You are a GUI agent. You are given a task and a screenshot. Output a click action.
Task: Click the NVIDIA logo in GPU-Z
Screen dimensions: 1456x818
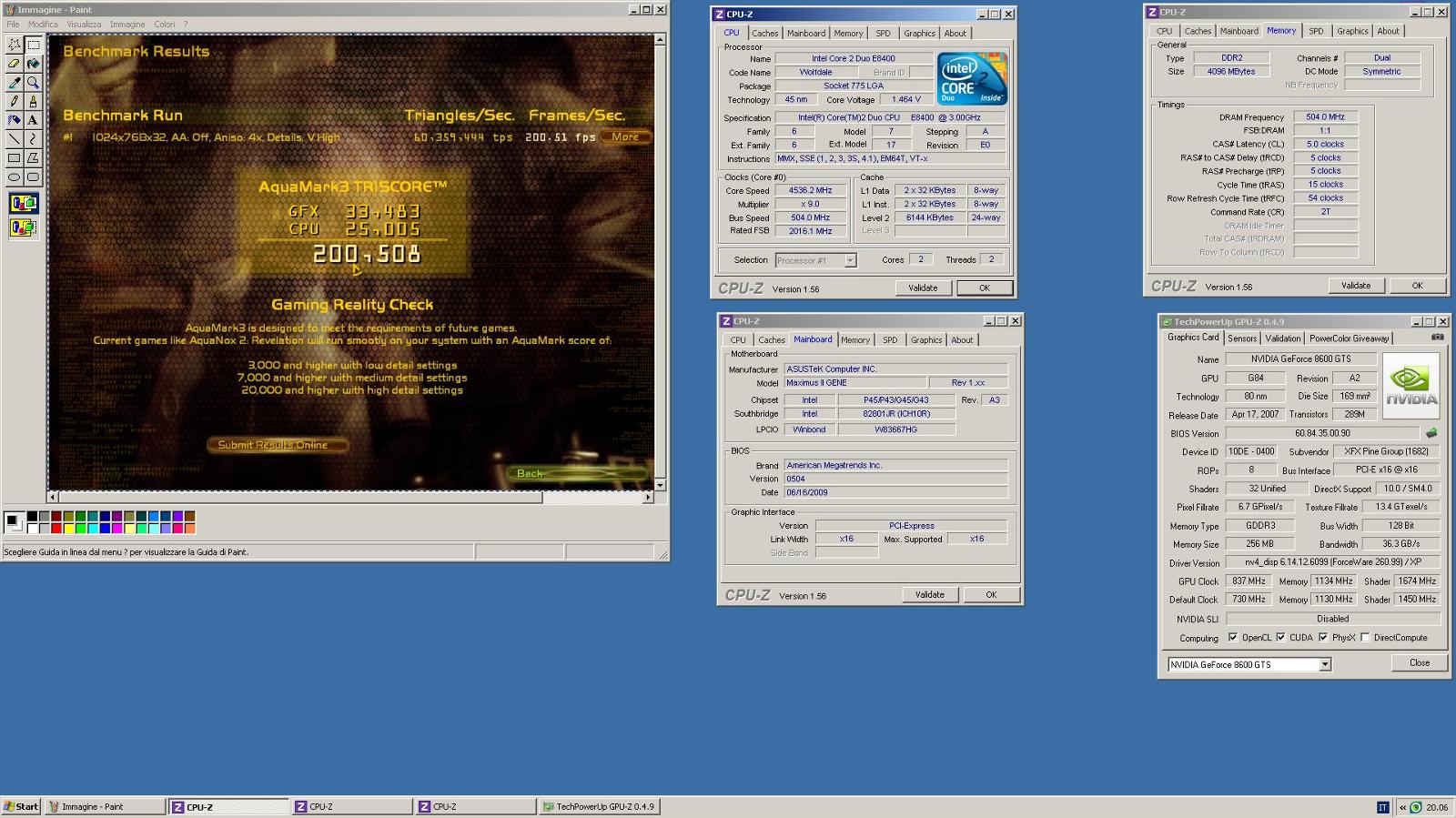[1411, 386]
